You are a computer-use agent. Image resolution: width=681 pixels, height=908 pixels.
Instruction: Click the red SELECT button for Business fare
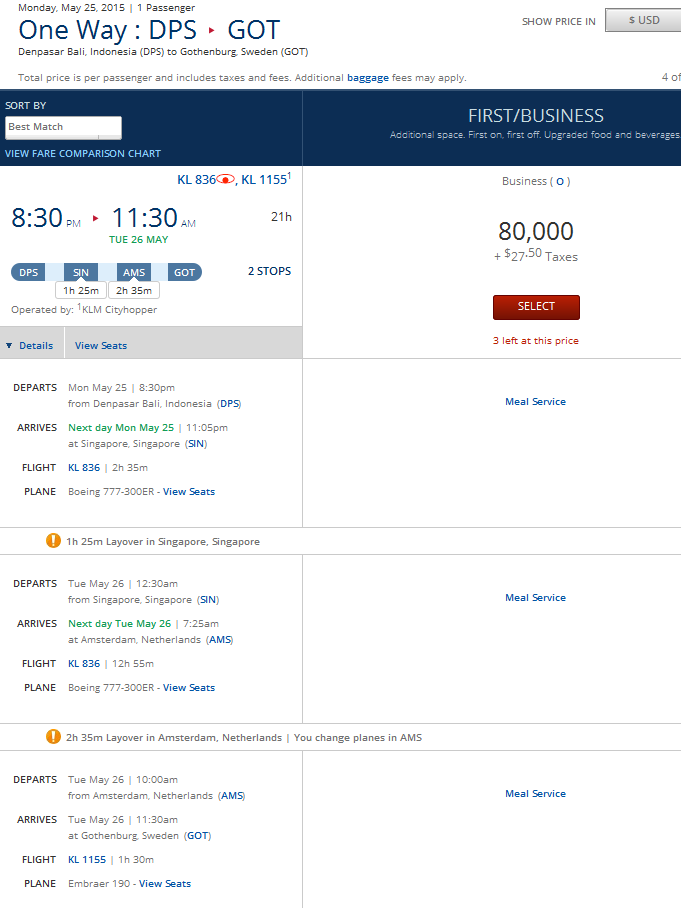click(x=536, y=306)
